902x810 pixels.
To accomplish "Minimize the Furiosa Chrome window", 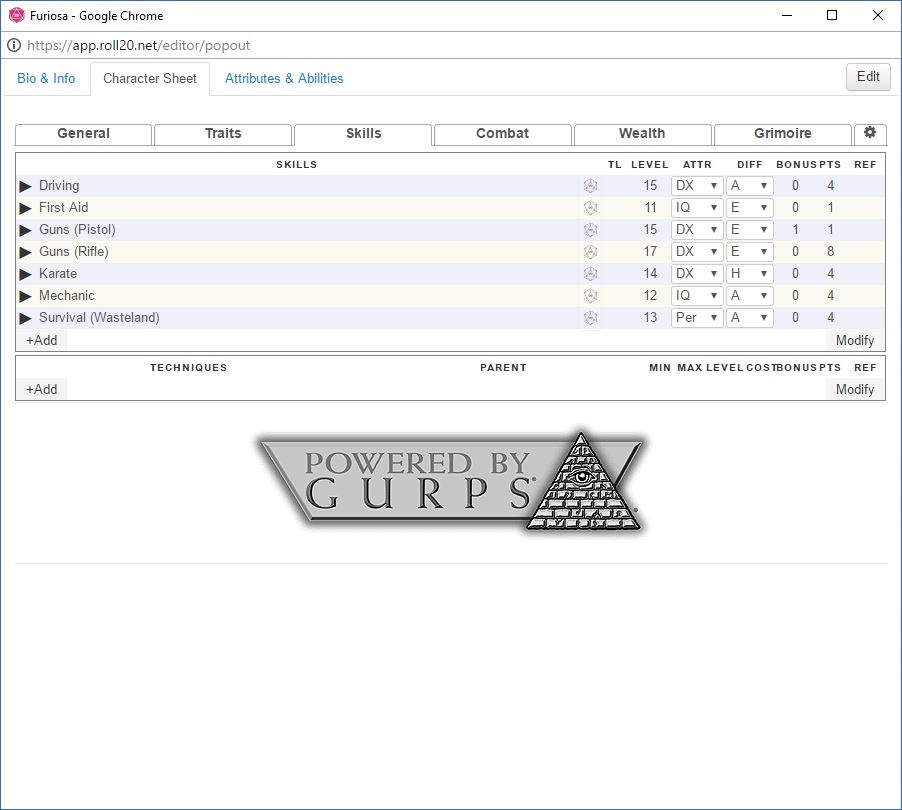I will (787, 16).
